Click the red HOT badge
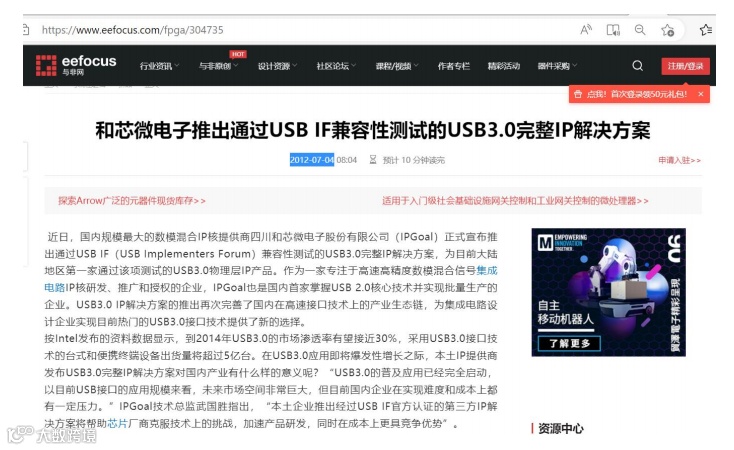The width and height of the screenshot is (734, 450). 238,54
